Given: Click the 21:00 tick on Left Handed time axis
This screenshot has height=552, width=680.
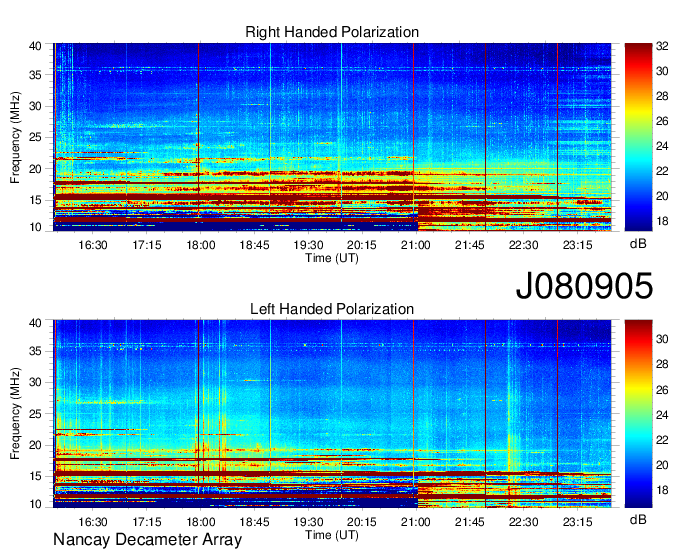Looking at the screenshot, I should point(415,522).
